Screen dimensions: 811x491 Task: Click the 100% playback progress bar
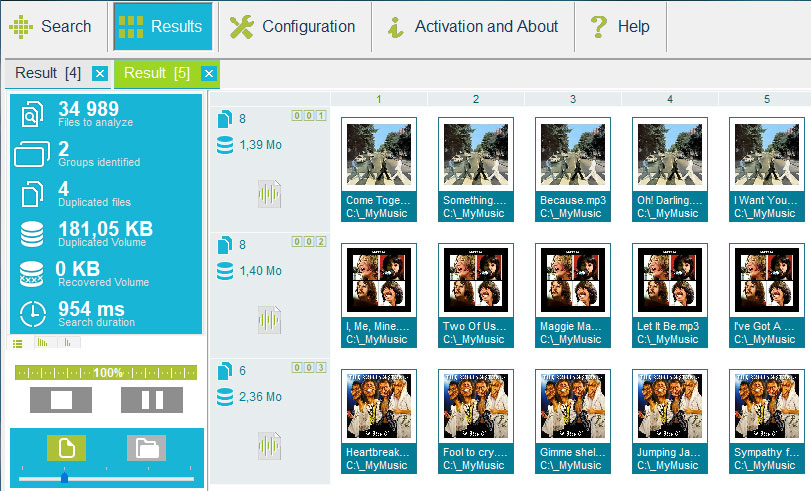tap(106, 373)
